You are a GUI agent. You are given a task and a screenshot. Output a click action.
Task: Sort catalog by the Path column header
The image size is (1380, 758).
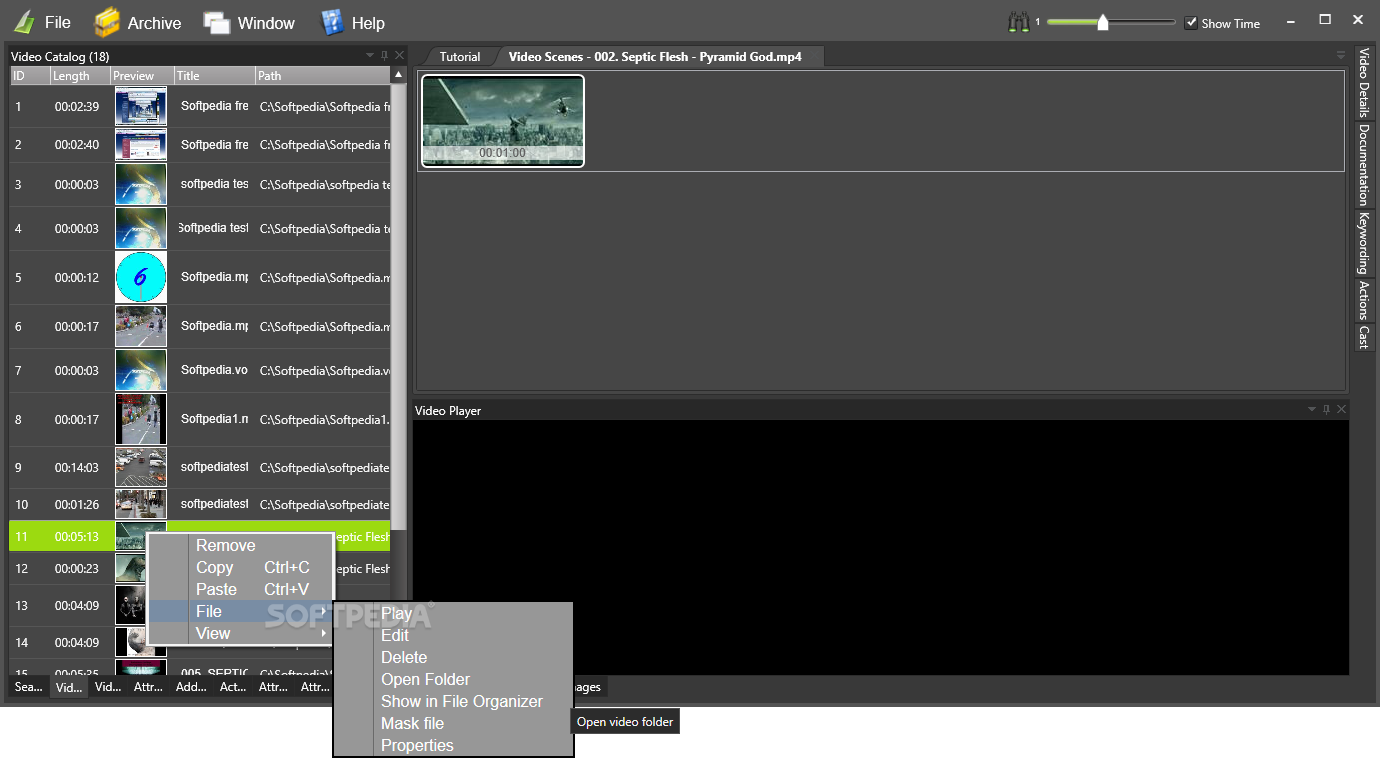pyautogui.click(x=323, y=75)
